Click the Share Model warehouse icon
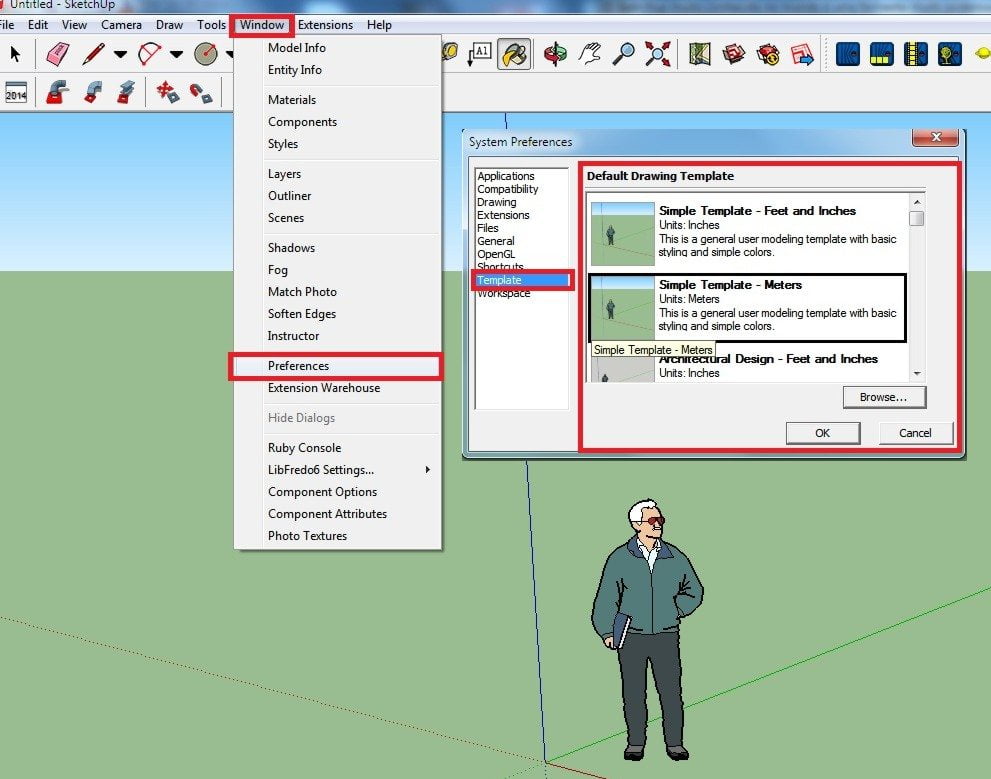Viewport: 991px width, 779px height. (x=768, y=54)
